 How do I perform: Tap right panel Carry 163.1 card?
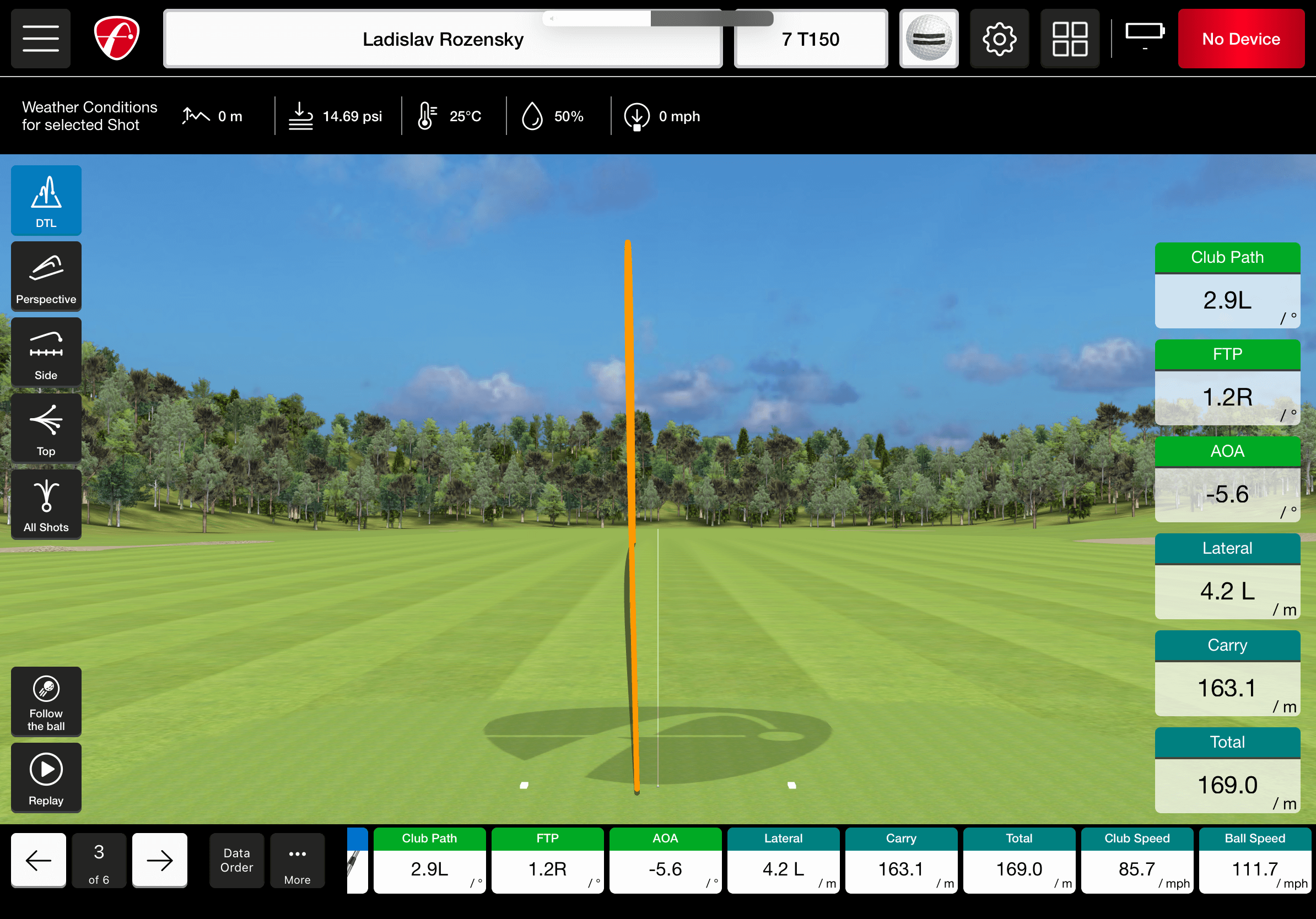1227,673
